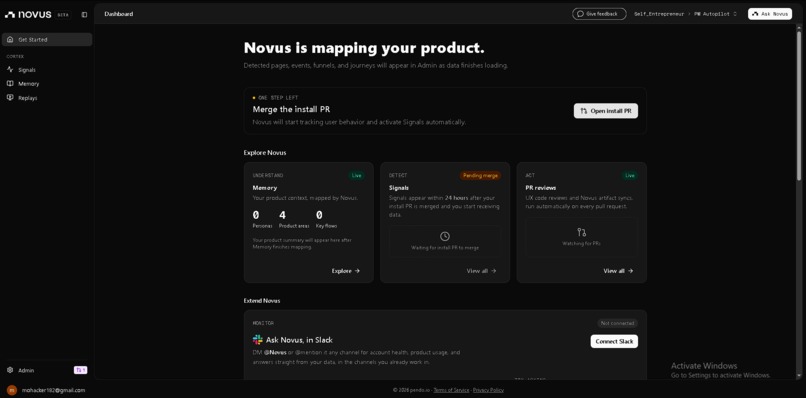The height and width of the screenshot is (398, 806).
Task: Click the Ask Novus, in Slack heading
Action: [299, 340]
